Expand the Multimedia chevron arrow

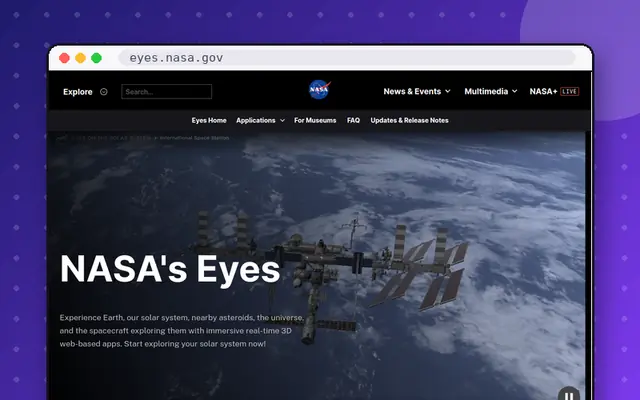point(515,91)
